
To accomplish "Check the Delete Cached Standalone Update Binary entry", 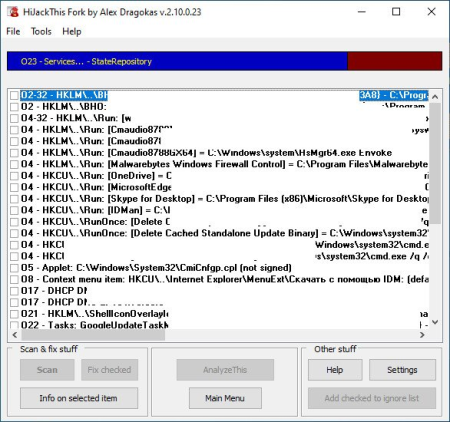I will 14,233.
